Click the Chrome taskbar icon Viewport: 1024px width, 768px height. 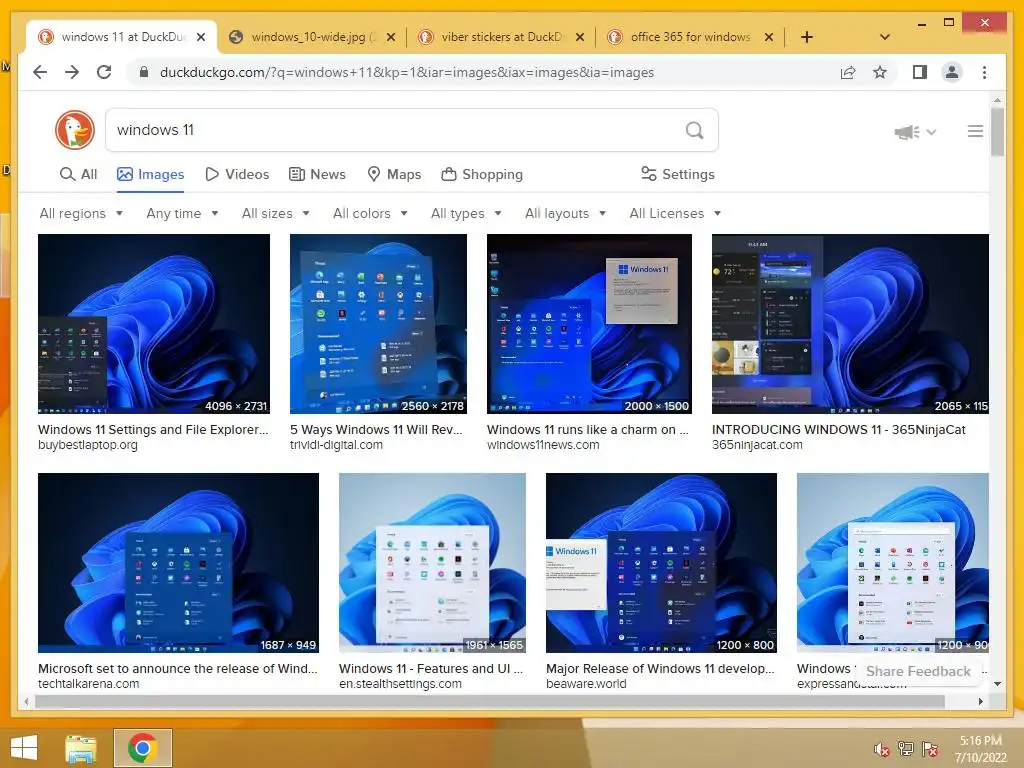pyautogui.click(x=143, y=748)
